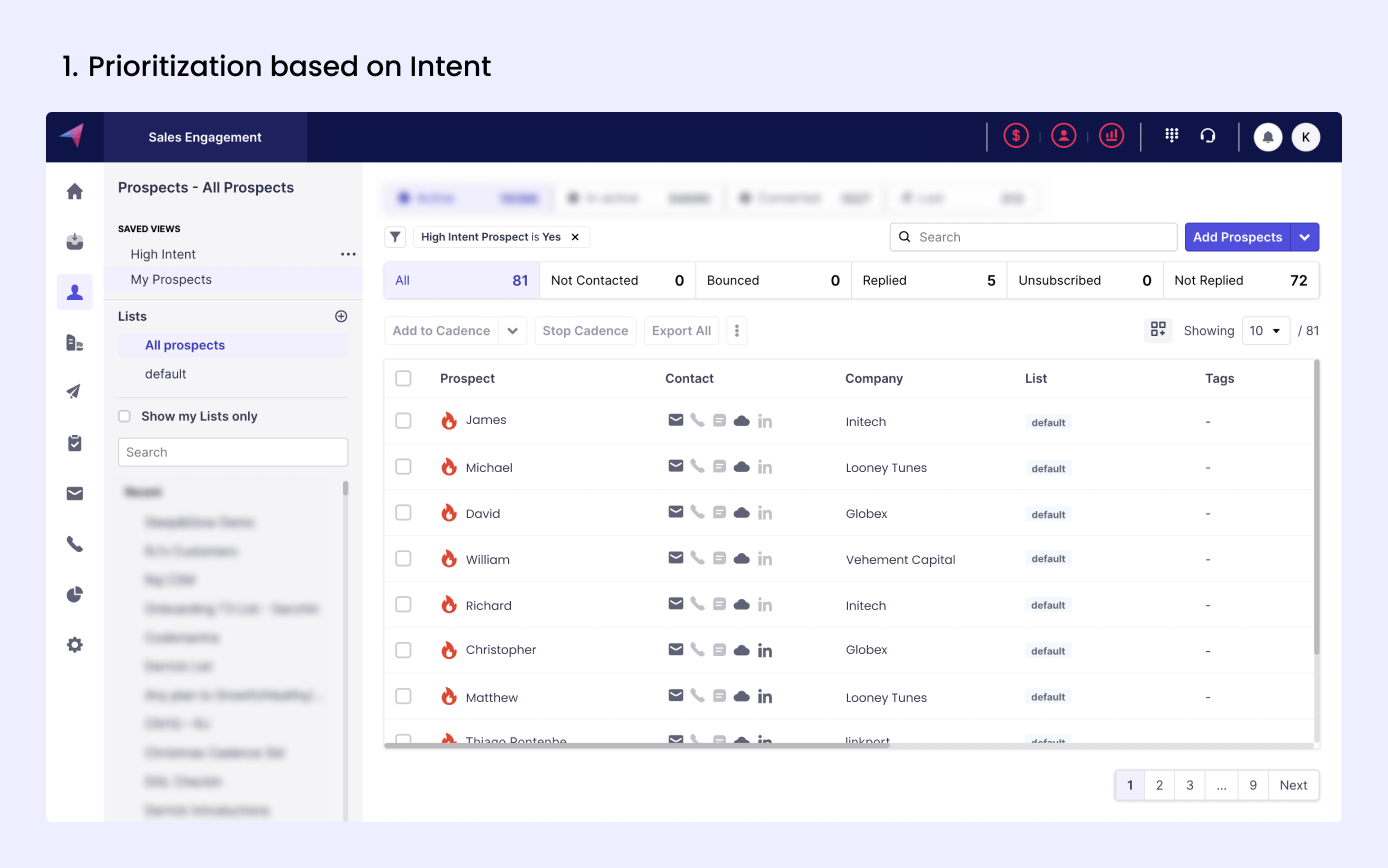
Task: Click the headset support icon in top bar
Action: (x=1208, y=135)
